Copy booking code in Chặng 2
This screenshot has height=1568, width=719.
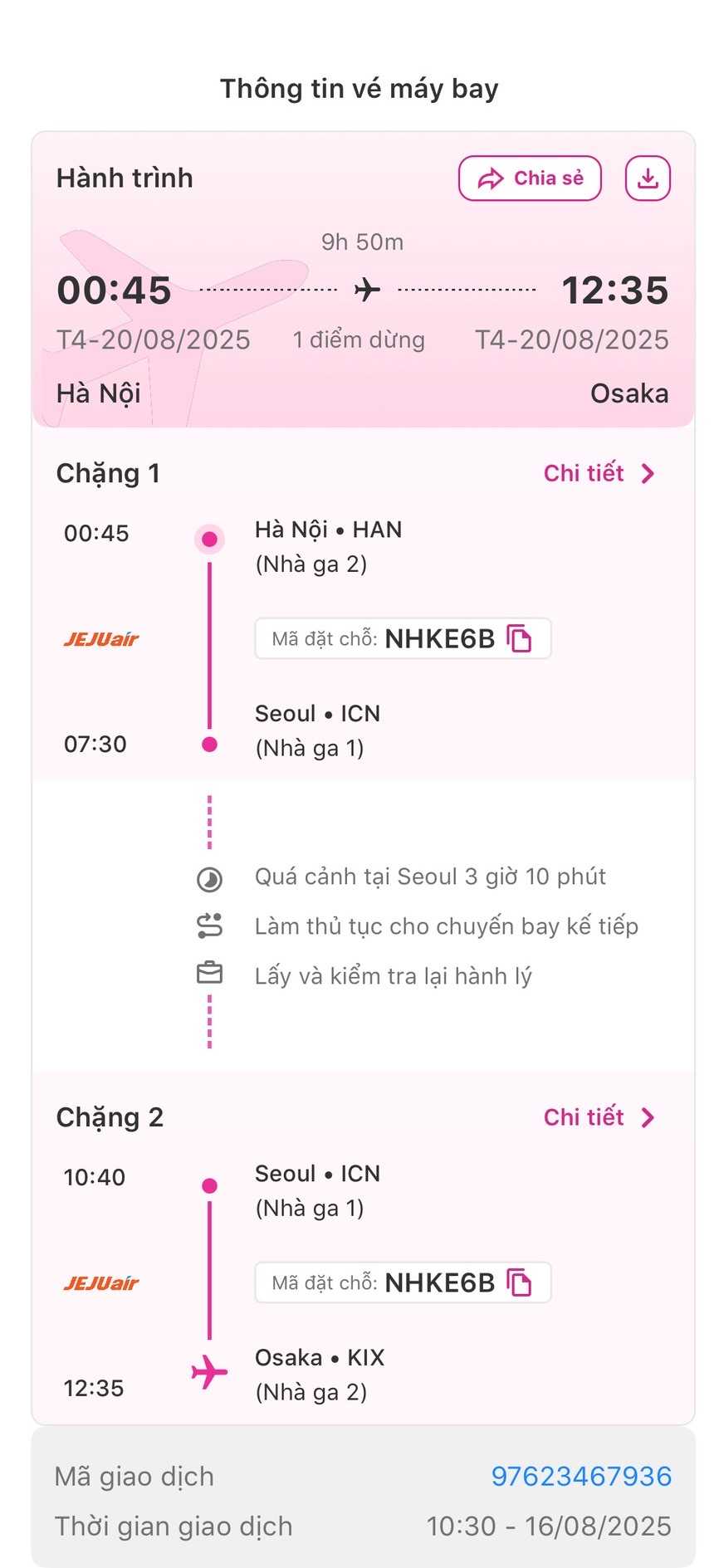coord(520,1282)
